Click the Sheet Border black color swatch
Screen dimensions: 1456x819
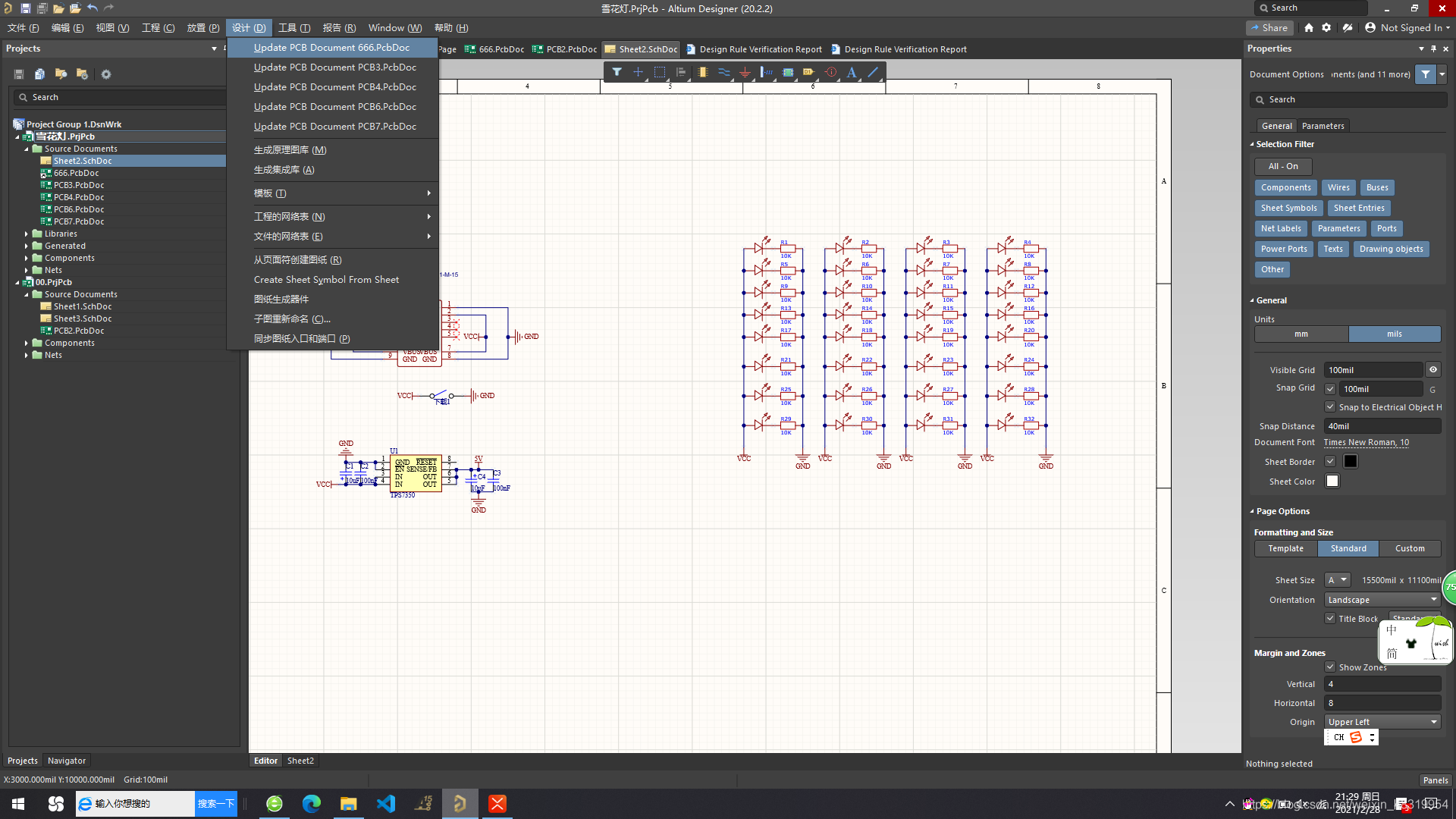(x=1351, y=461)
